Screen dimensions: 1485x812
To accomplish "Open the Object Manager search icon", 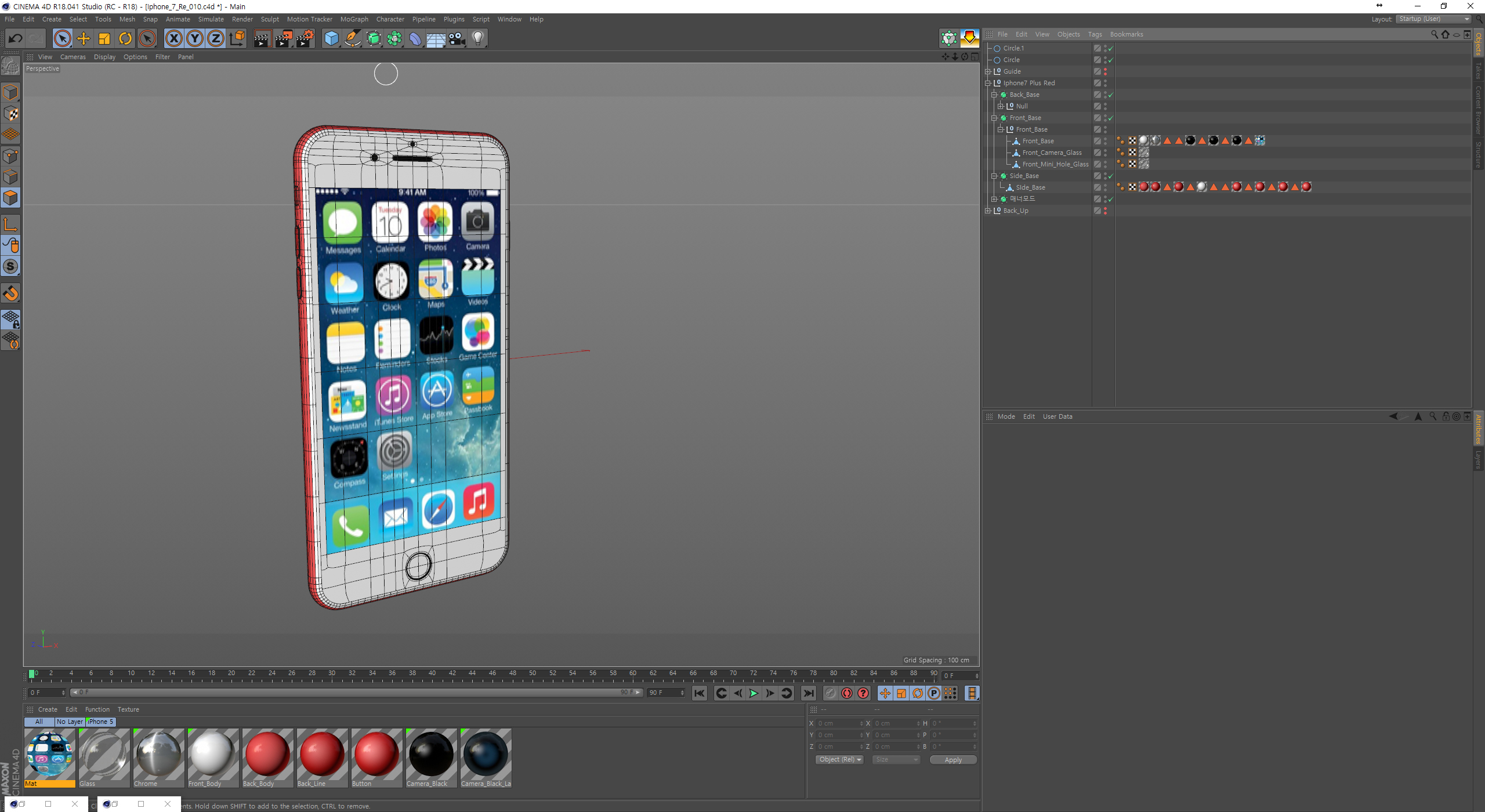I will [1434, 34].
